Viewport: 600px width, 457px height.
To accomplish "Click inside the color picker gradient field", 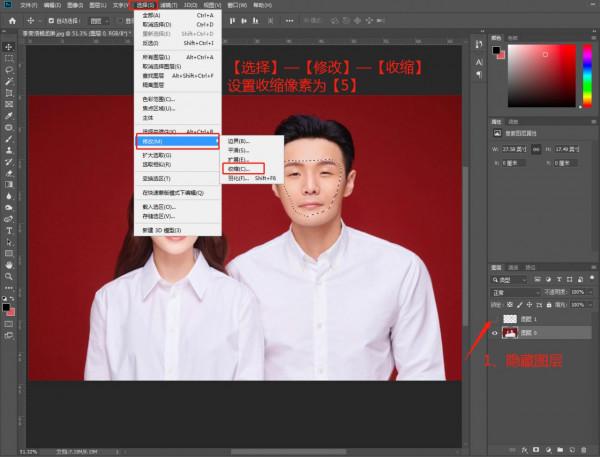I will click(541, 76).
